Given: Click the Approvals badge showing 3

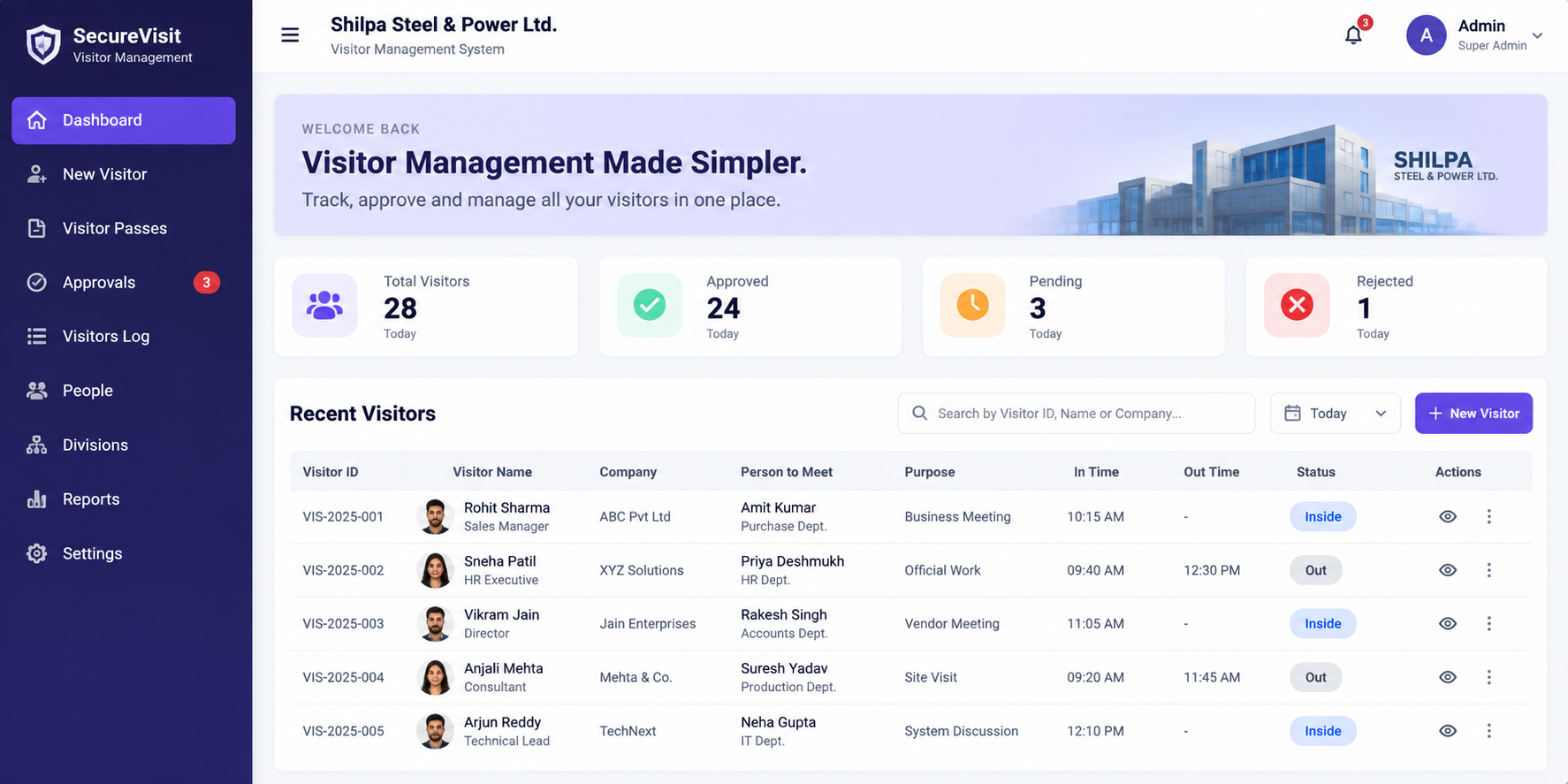Looking at the screenshot, I should 206,282.
